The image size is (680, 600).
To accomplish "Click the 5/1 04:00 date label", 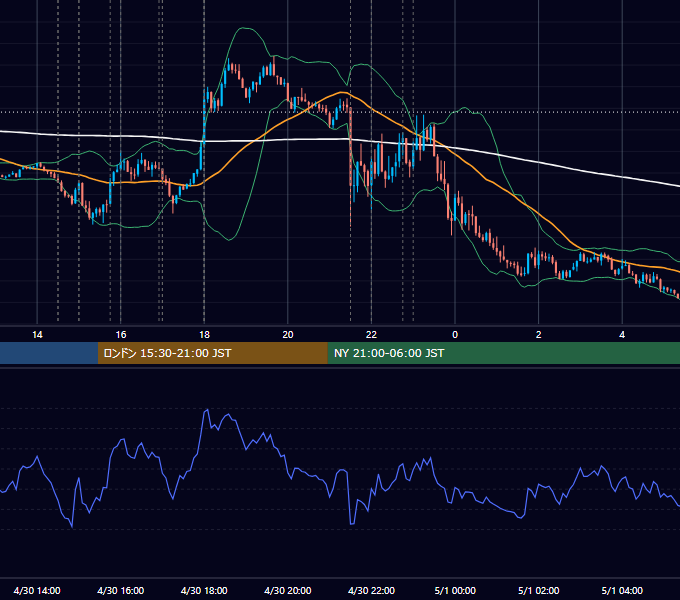I will 622,590.
